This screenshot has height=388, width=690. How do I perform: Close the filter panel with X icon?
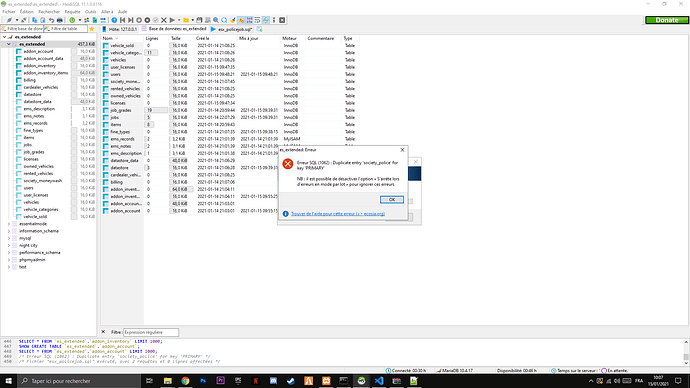(103, 332)
